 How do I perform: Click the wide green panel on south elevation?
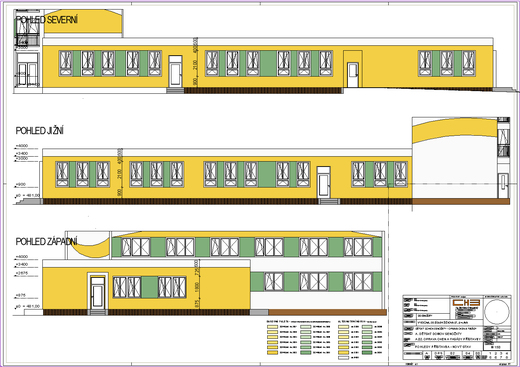pos(267,174)
